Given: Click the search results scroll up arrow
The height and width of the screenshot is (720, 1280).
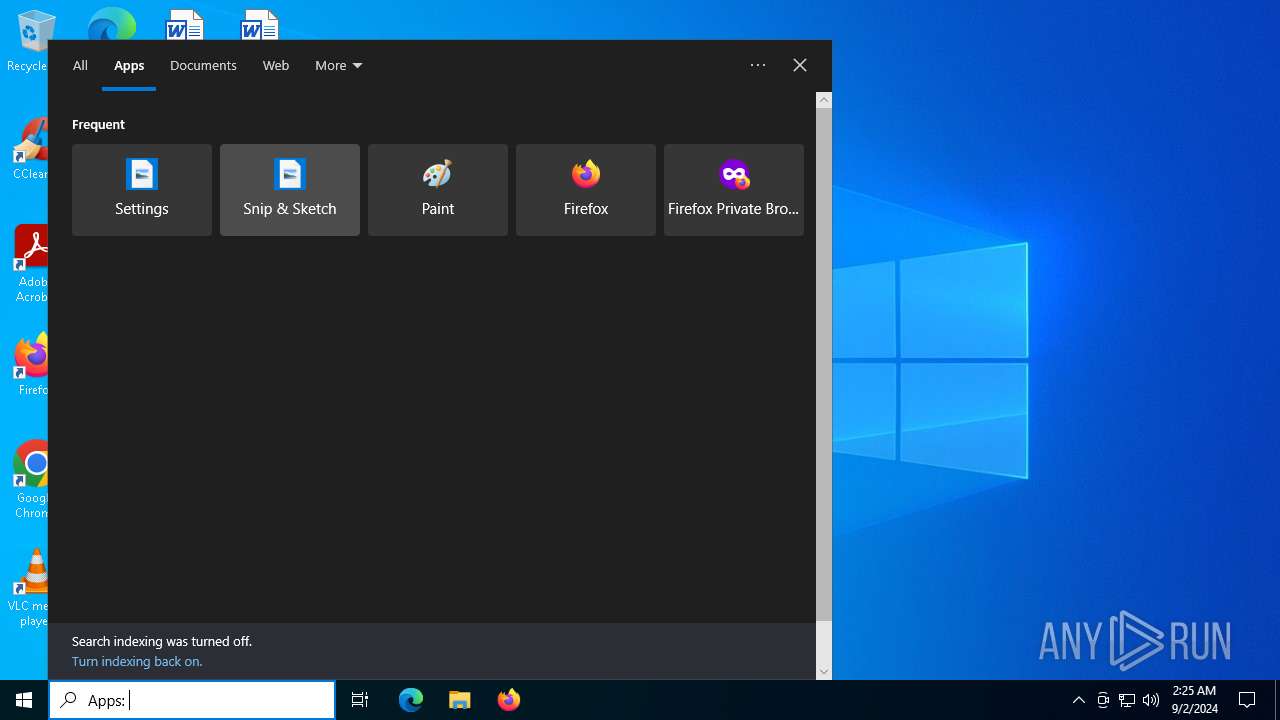Looking at the screenshot, I should (x=824, y=100).
